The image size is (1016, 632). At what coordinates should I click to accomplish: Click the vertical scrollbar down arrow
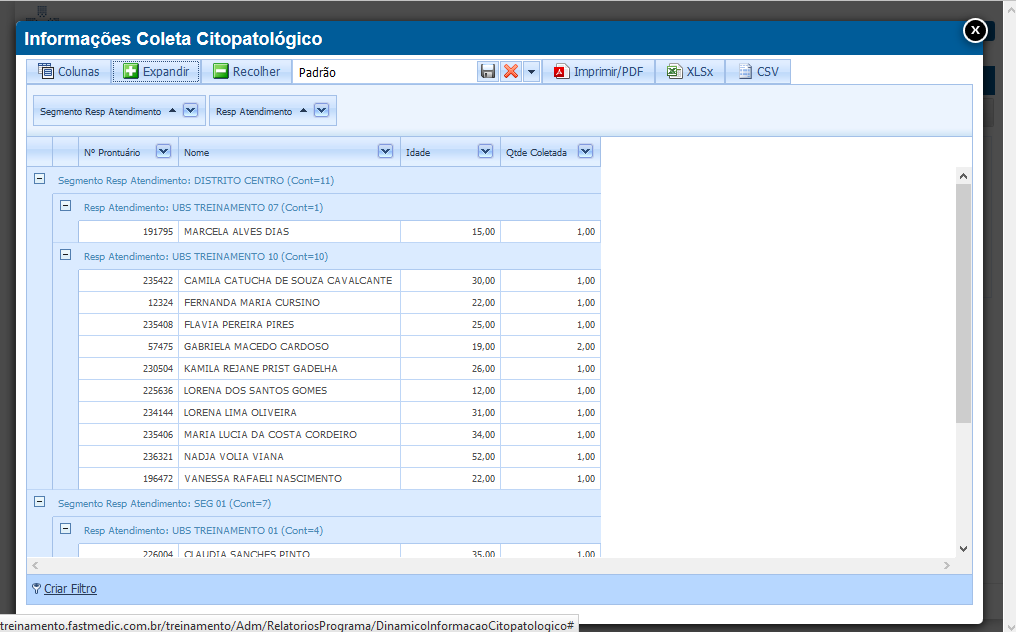coord(964,548)
